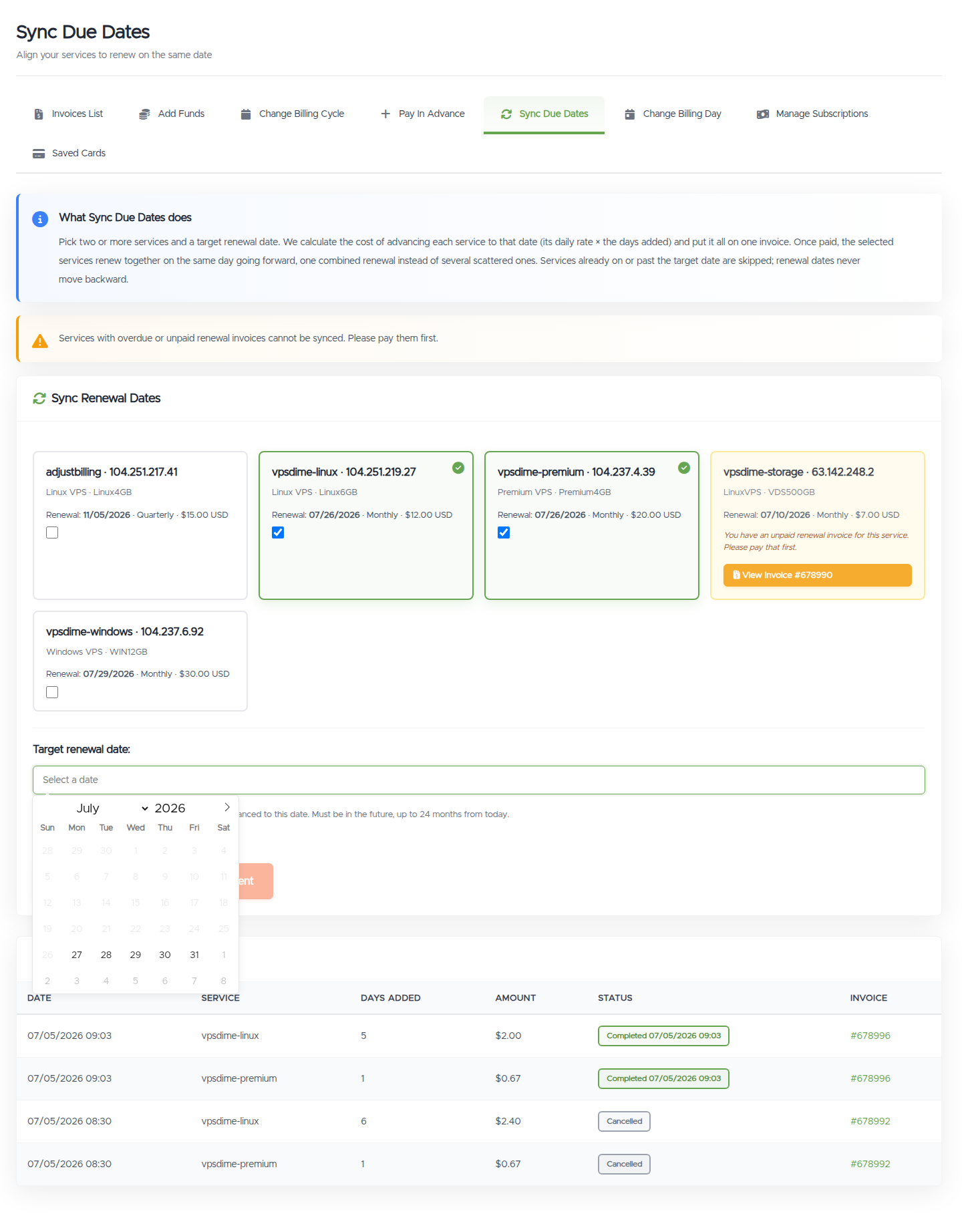Click the Change Billing Day calendar icon
The height and width of the screenshot is (1232, 962).
point(629,114)
